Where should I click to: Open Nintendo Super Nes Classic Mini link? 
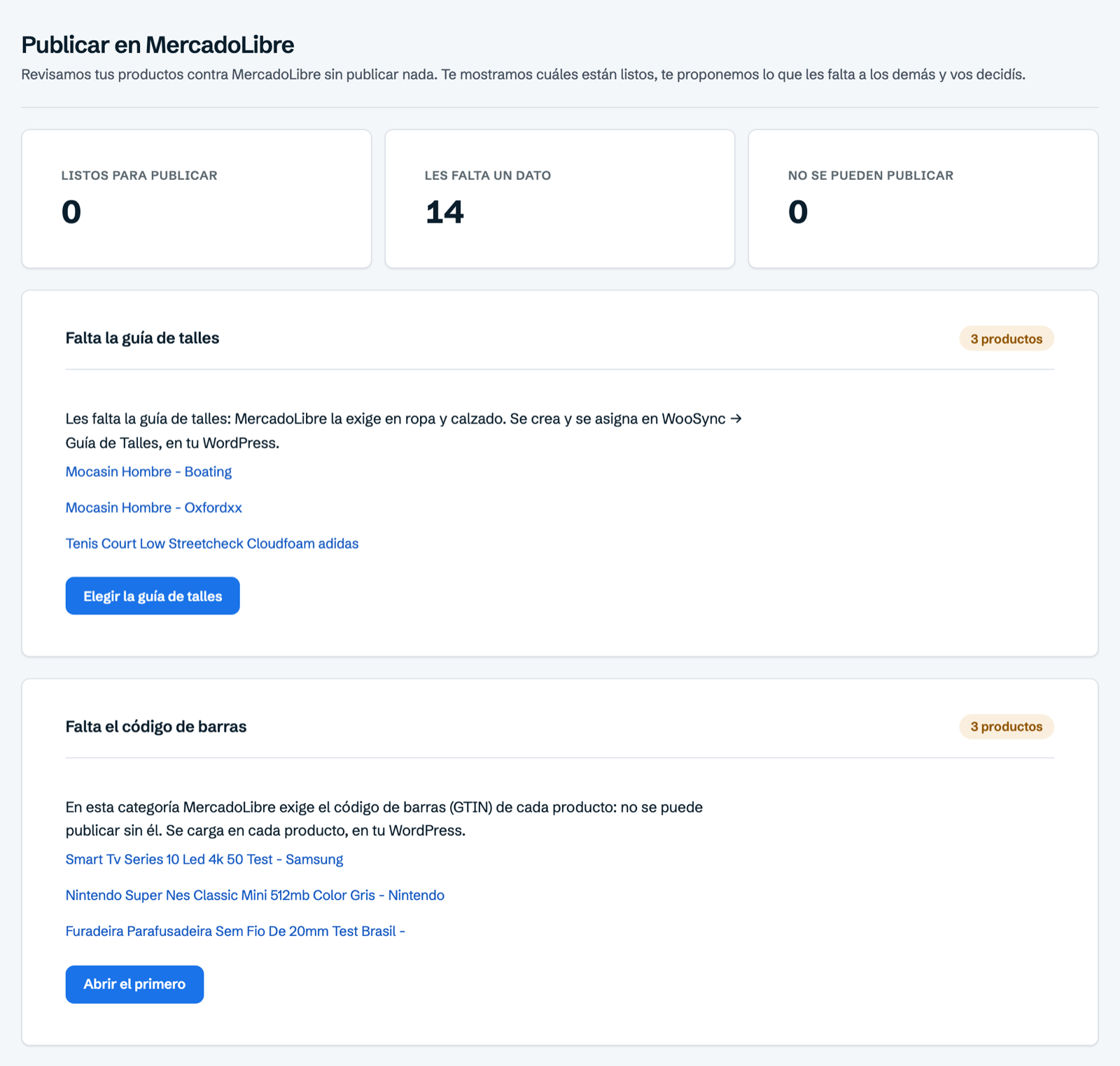click(x=255, y=895)
